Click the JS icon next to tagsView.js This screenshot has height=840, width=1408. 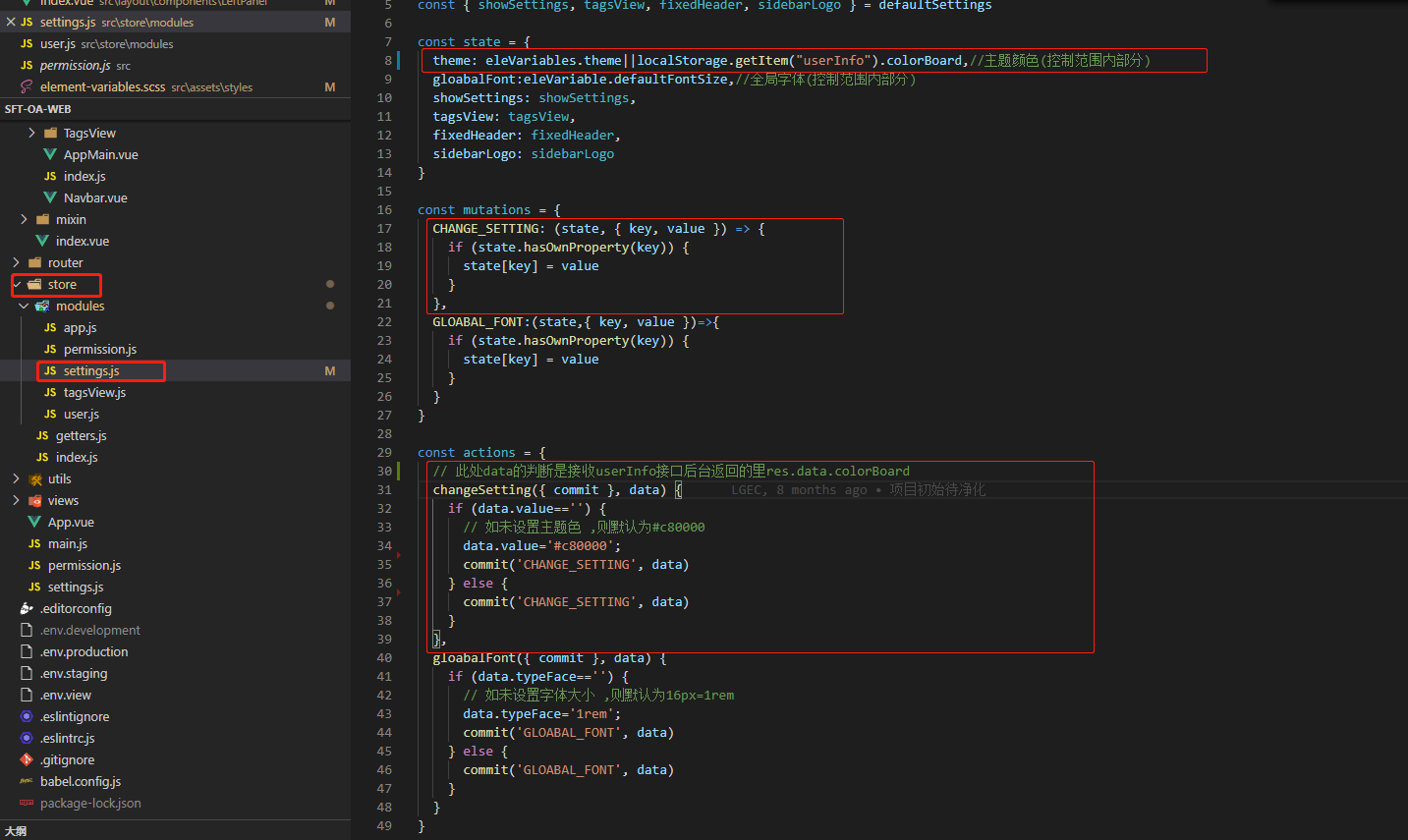(50, 392)
